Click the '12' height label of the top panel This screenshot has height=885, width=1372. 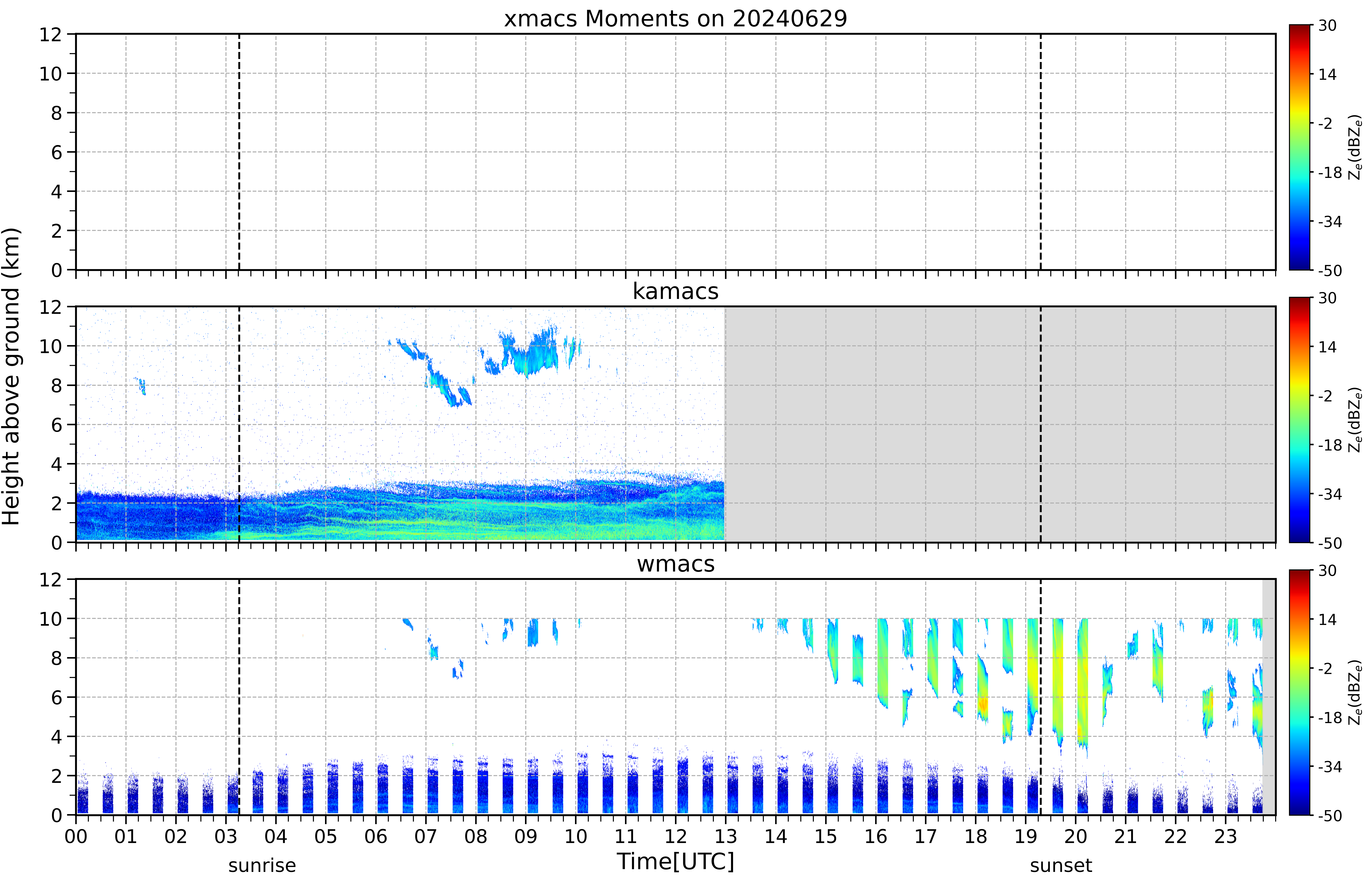(x=51, y=35)
